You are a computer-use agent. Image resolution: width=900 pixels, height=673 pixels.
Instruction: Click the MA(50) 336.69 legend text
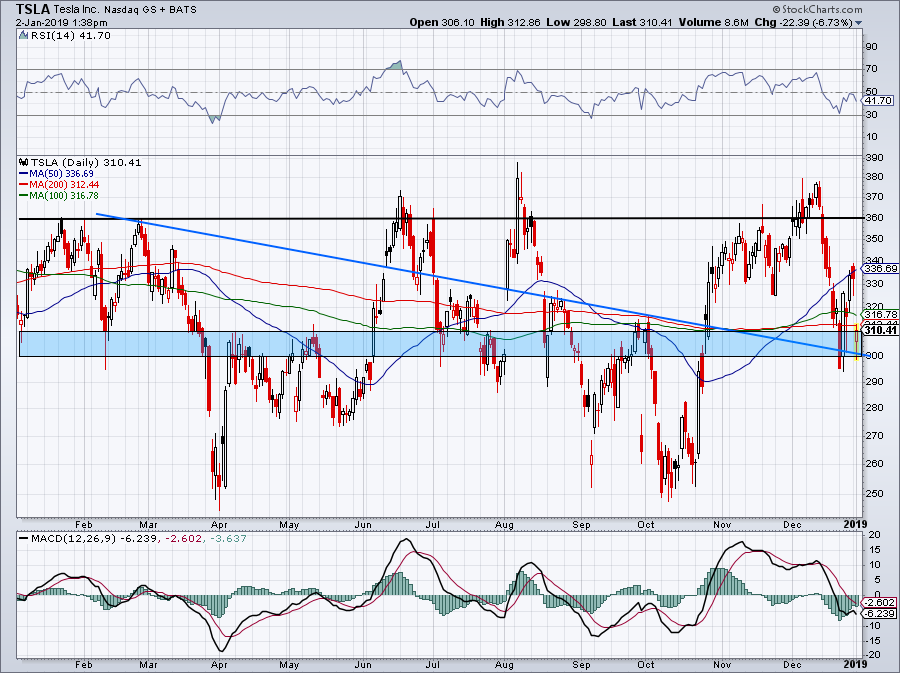pyautogui.click(x=61, y=173)
